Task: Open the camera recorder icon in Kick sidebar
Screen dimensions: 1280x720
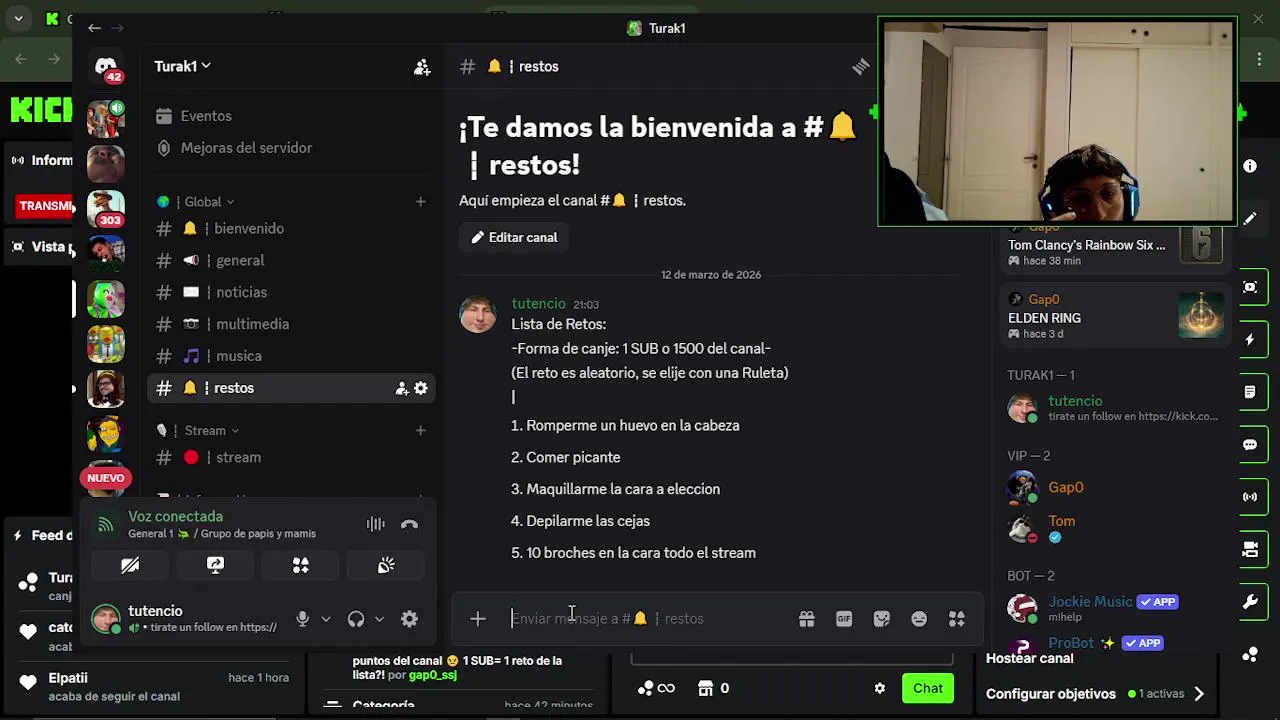Action: [1250, 550]
